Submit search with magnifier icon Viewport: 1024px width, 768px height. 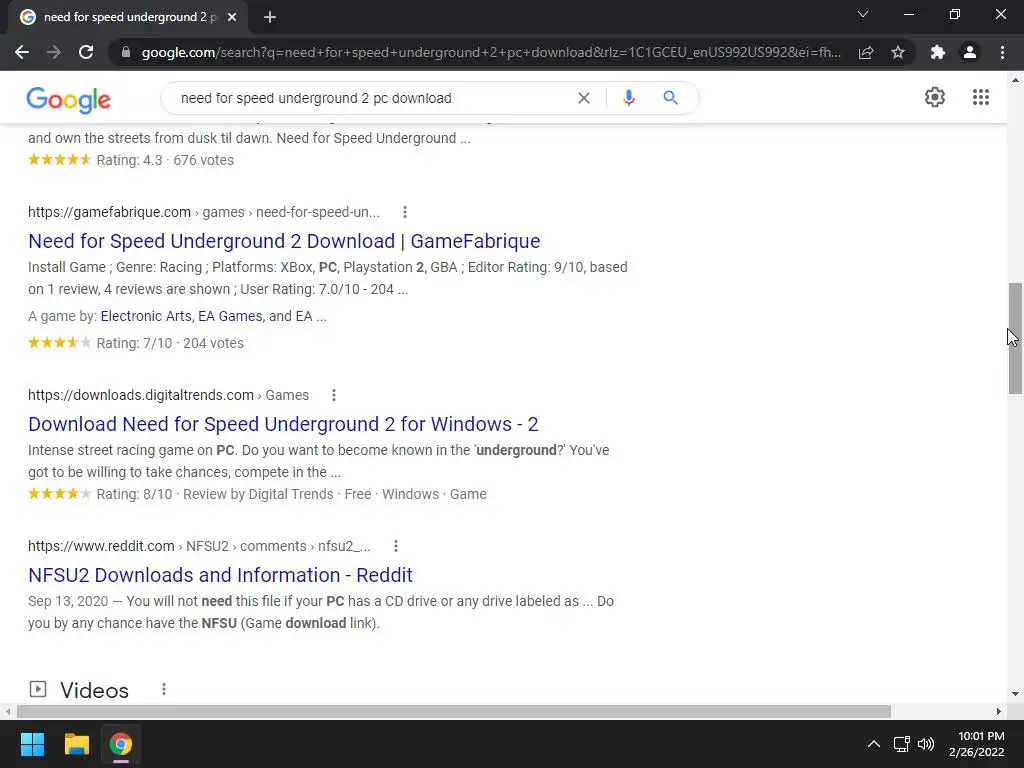click(670, 98)
